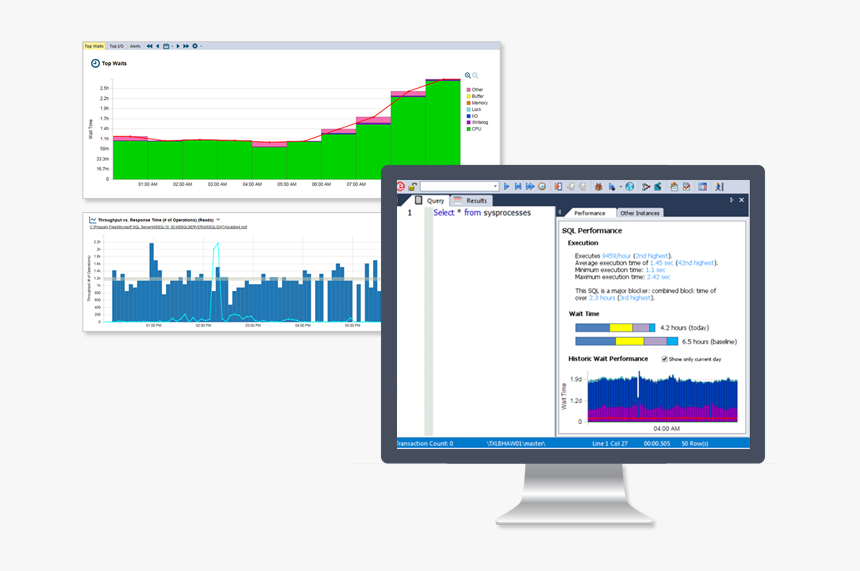This screenshot has width=860, height=571.
Task: Click the running figure icon in the query toolbar
Action: pos(720,186)
